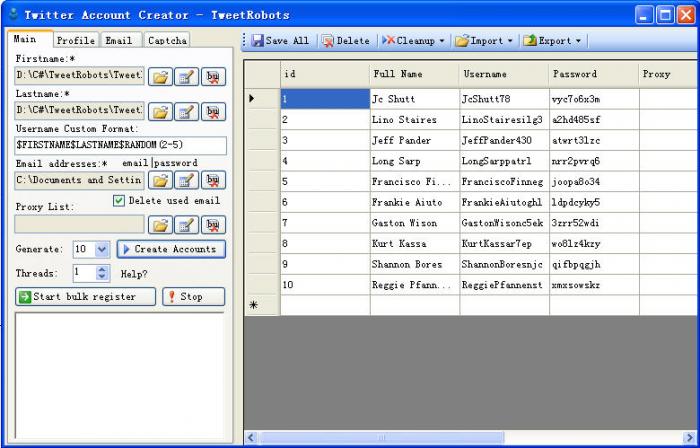Toggle the Delete used email checkbox

[119, 201]
